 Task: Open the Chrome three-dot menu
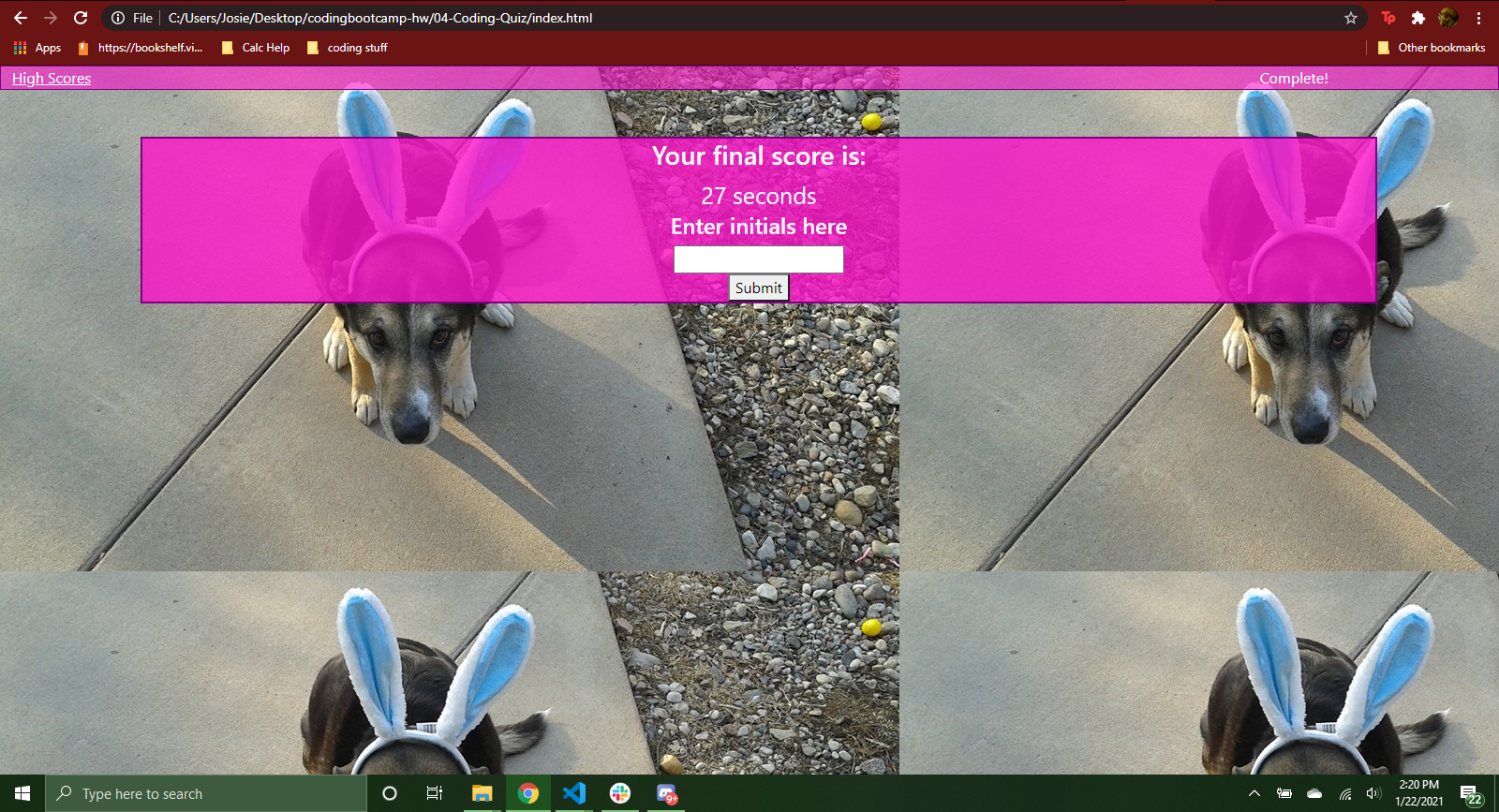1478,18
